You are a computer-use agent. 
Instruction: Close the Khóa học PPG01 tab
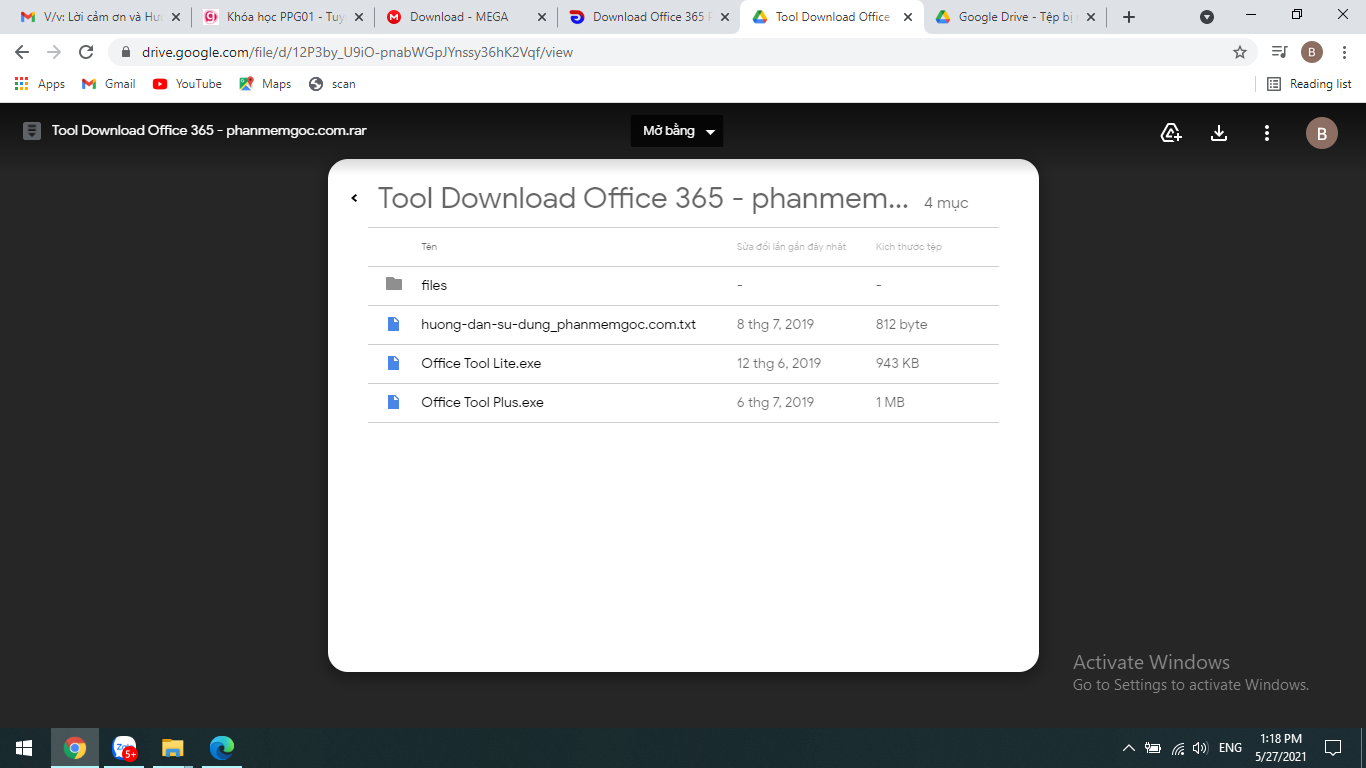(x=358, y=17)
